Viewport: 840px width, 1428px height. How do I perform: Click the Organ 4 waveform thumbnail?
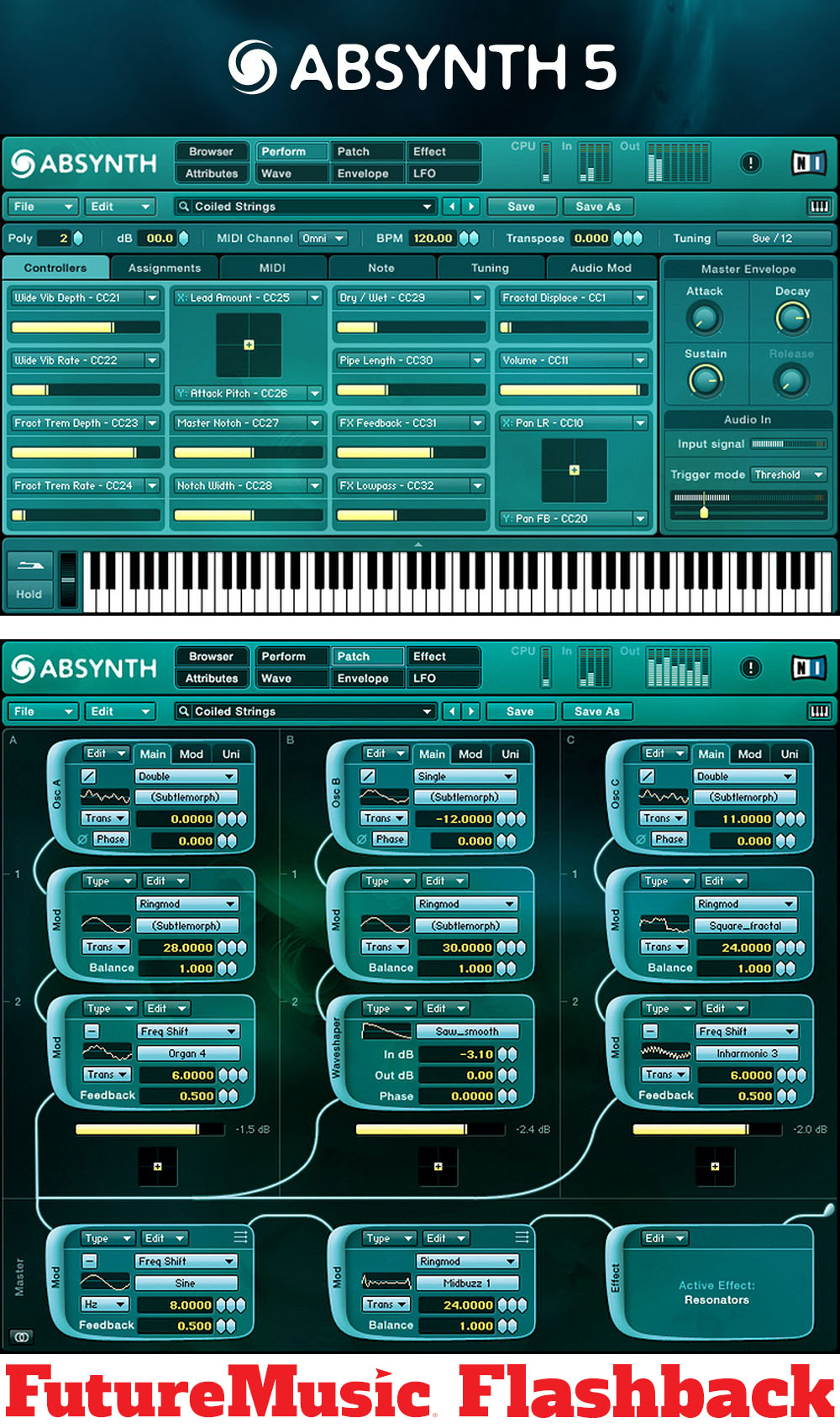point(108,1053)
